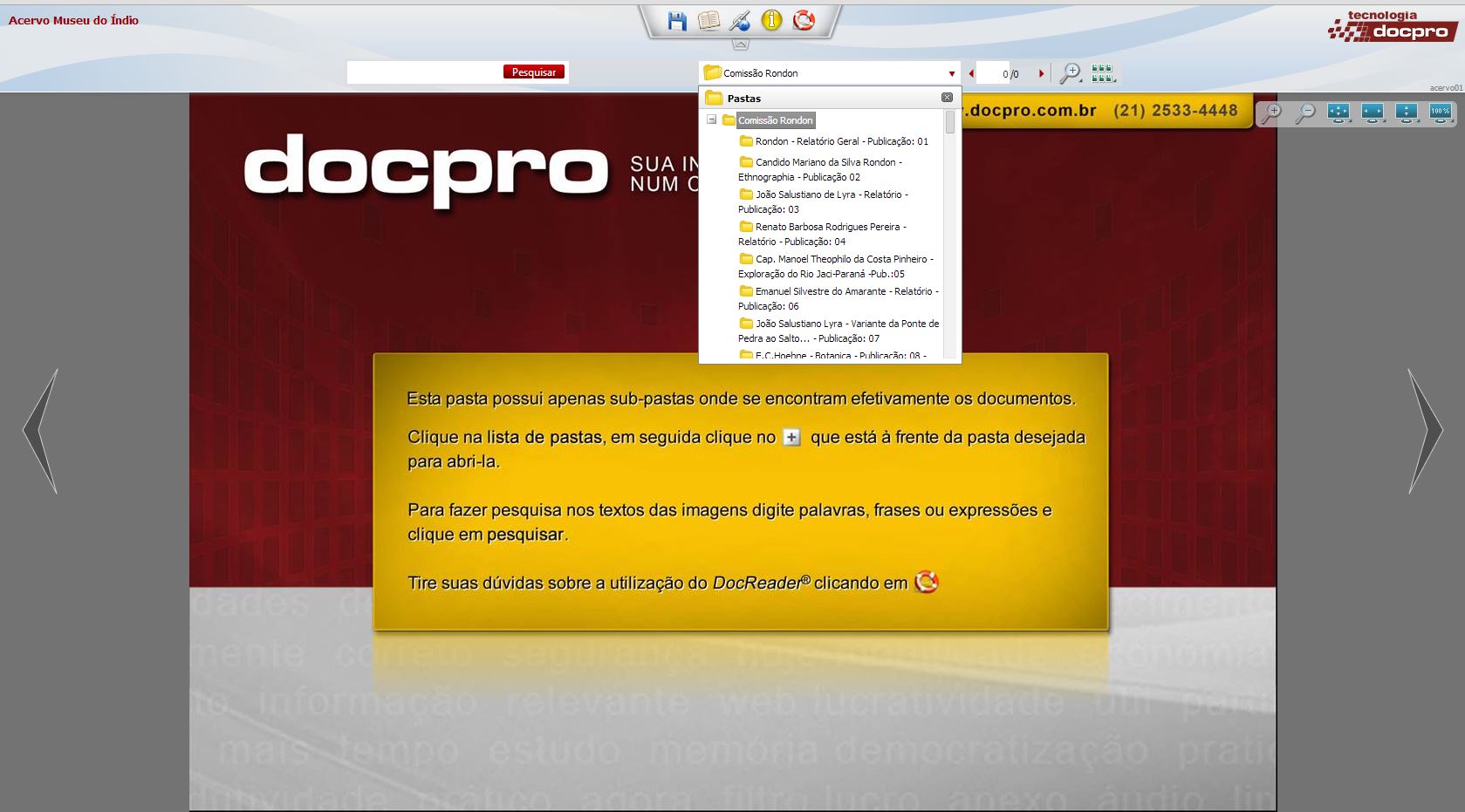The image size is (1465, 812).
Task: Collapse the top toolbar with the small arrow
Action: 740,44
